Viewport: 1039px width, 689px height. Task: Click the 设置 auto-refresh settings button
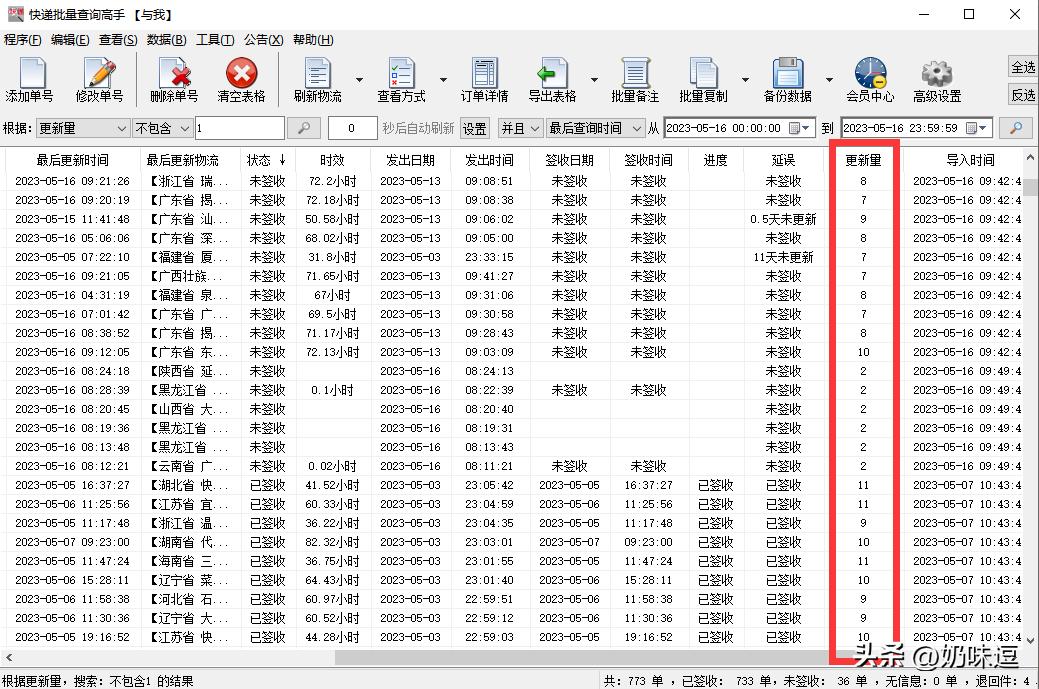[473, 128]
